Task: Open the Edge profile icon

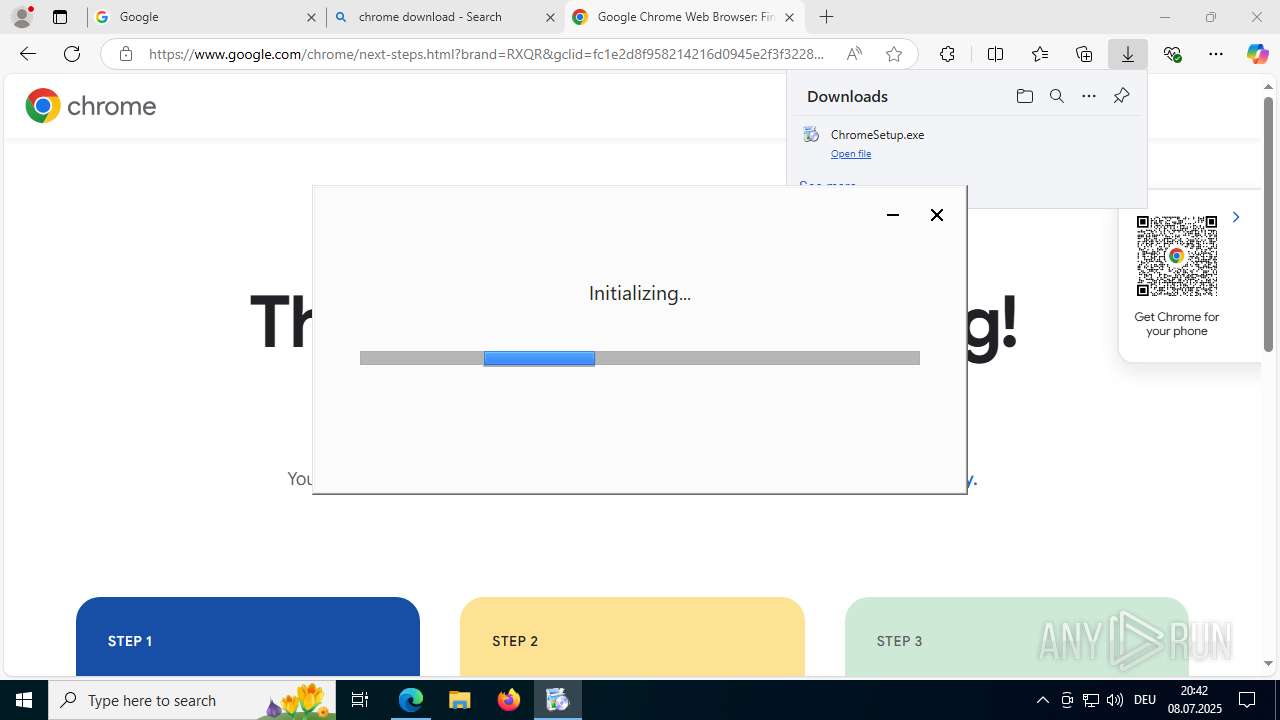Action: coord(21,17)
